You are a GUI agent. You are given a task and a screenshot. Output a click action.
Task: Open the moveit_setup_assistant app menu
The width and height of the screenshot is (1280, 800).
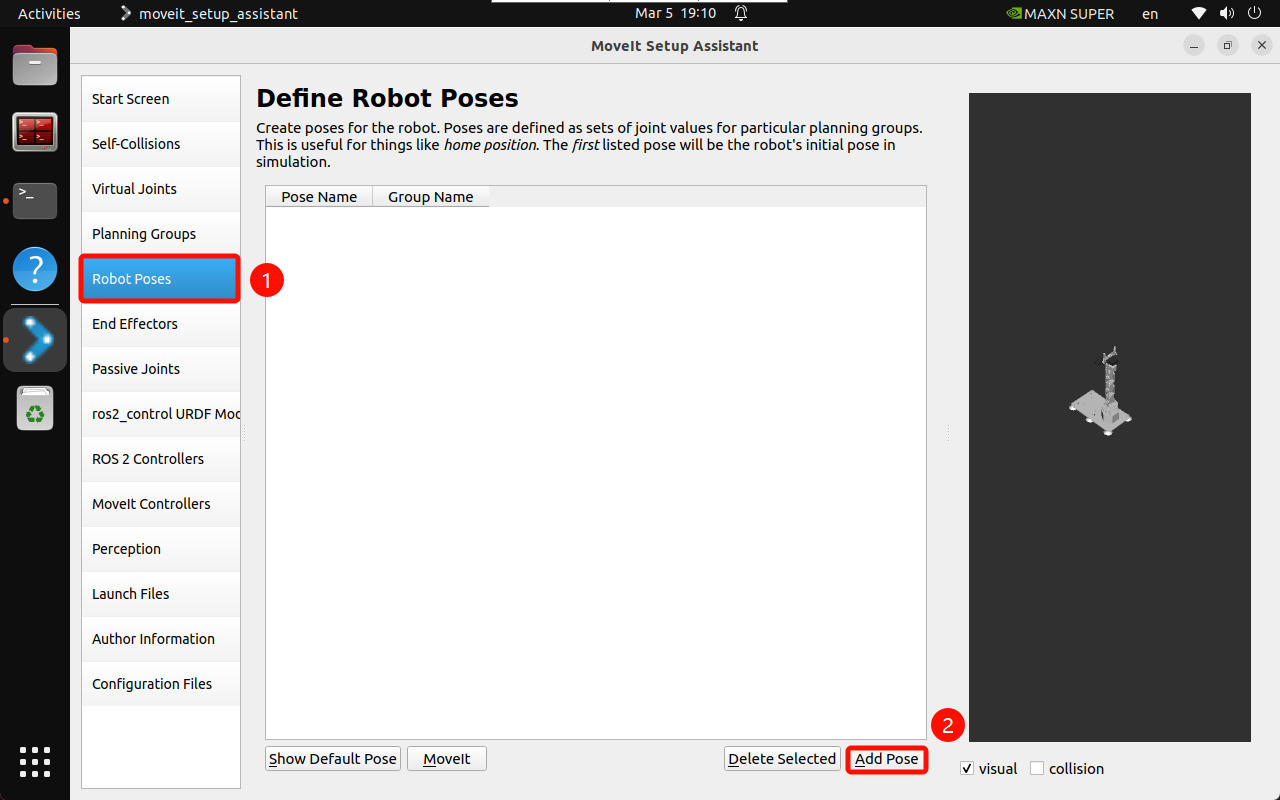tap(209, 14)
